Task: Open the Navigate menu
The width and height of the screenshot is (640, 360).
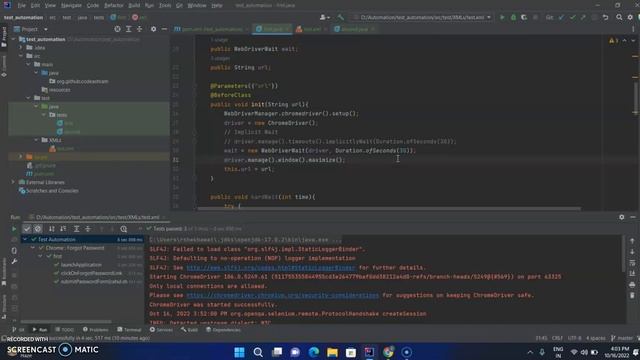Action: coord(71,6)
